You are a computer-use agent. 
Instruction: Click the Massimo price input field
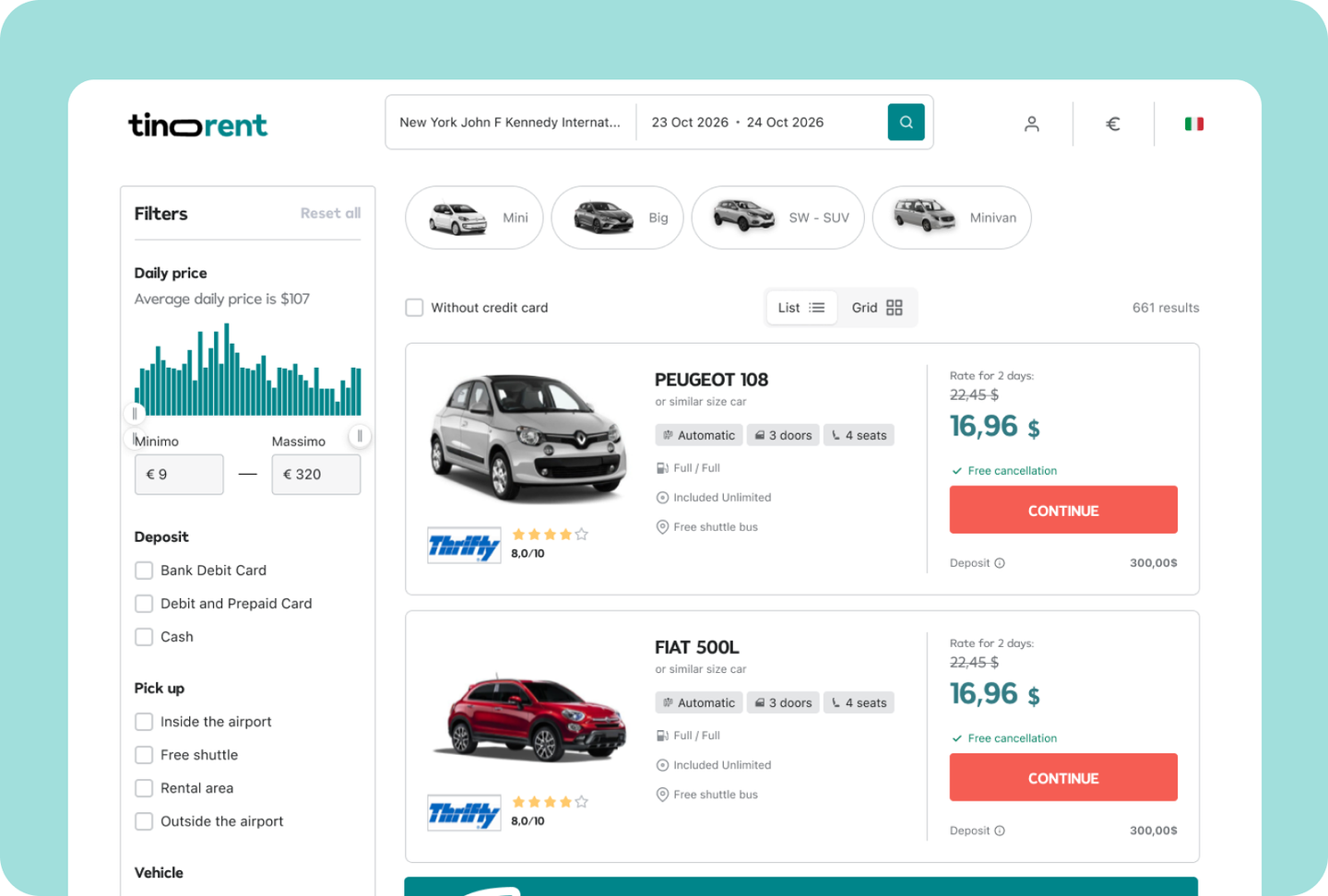316,475
